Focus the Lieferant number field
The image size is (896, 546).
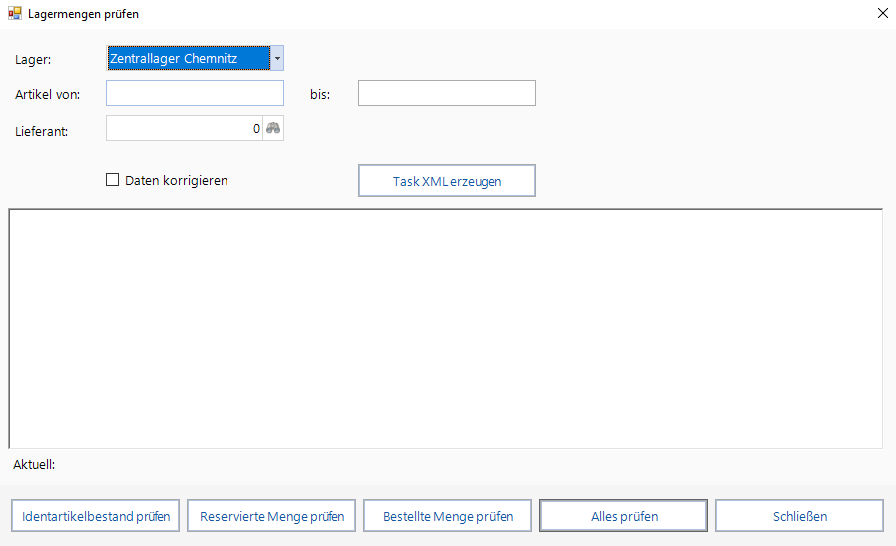(x=184, y=129)
